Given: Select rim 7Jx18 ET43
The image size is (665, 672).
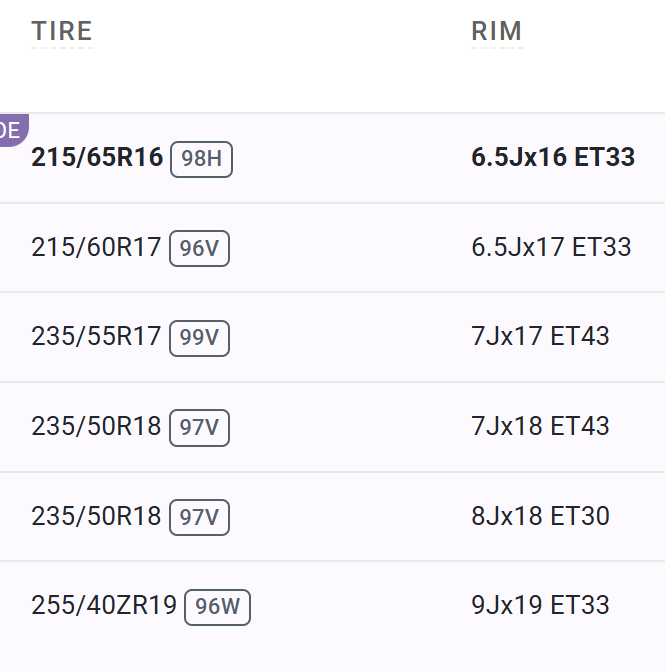Looking at the screenshot, I should [x=540, y=427].
